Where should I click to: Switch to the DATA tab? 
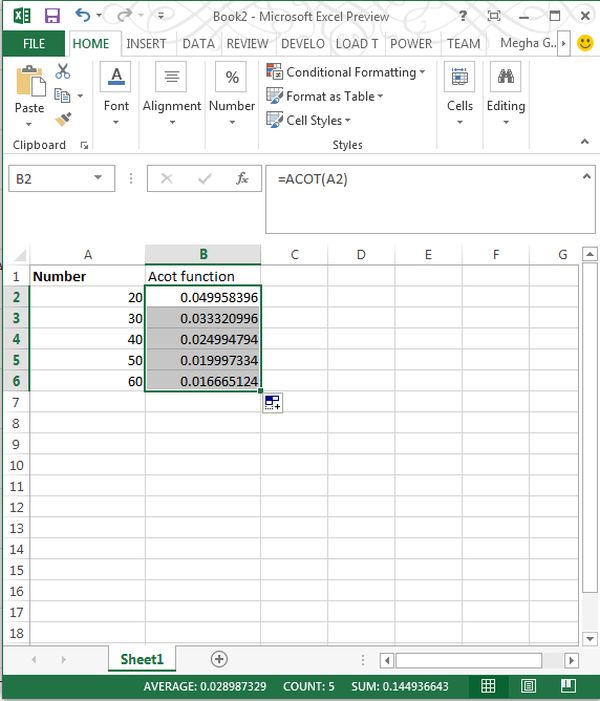199,44
